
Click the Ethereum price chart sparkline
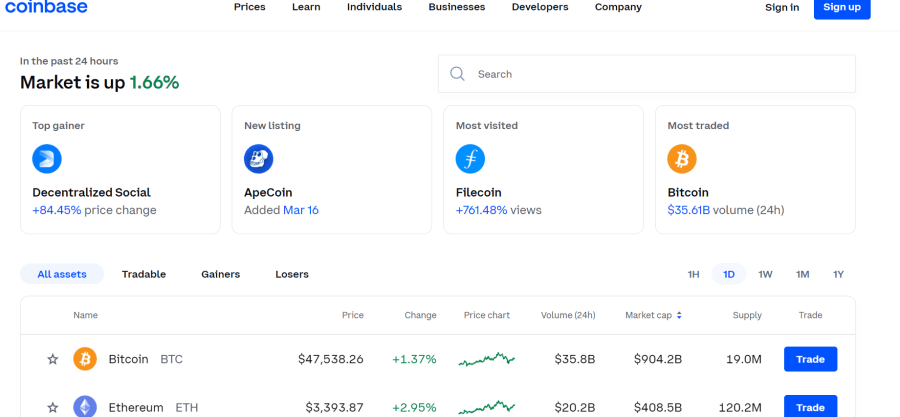[x=487, y=407]
